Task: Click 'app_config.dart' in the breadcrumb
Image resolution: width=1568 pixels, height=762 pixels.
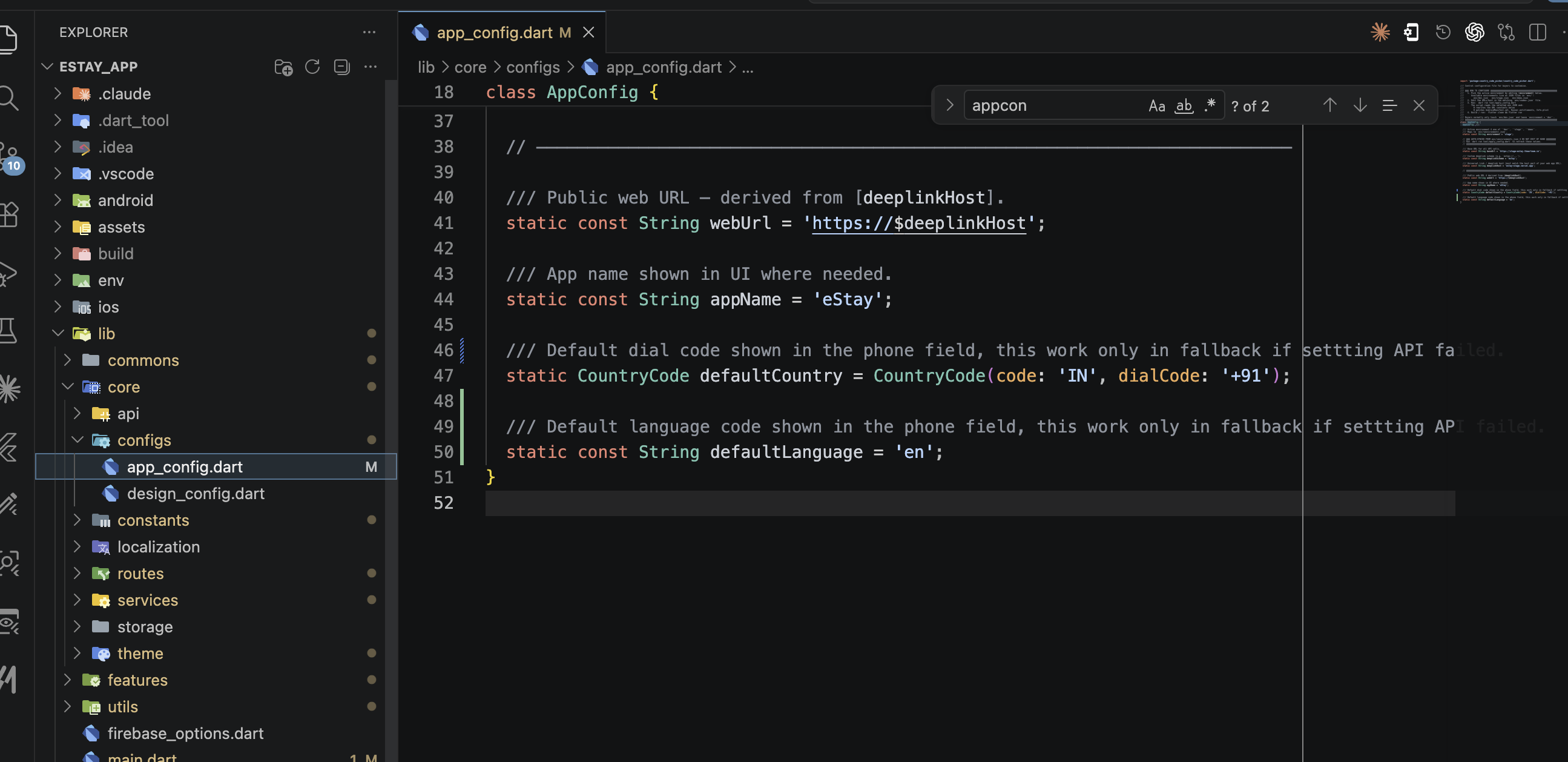Action: tap(664, 67)
